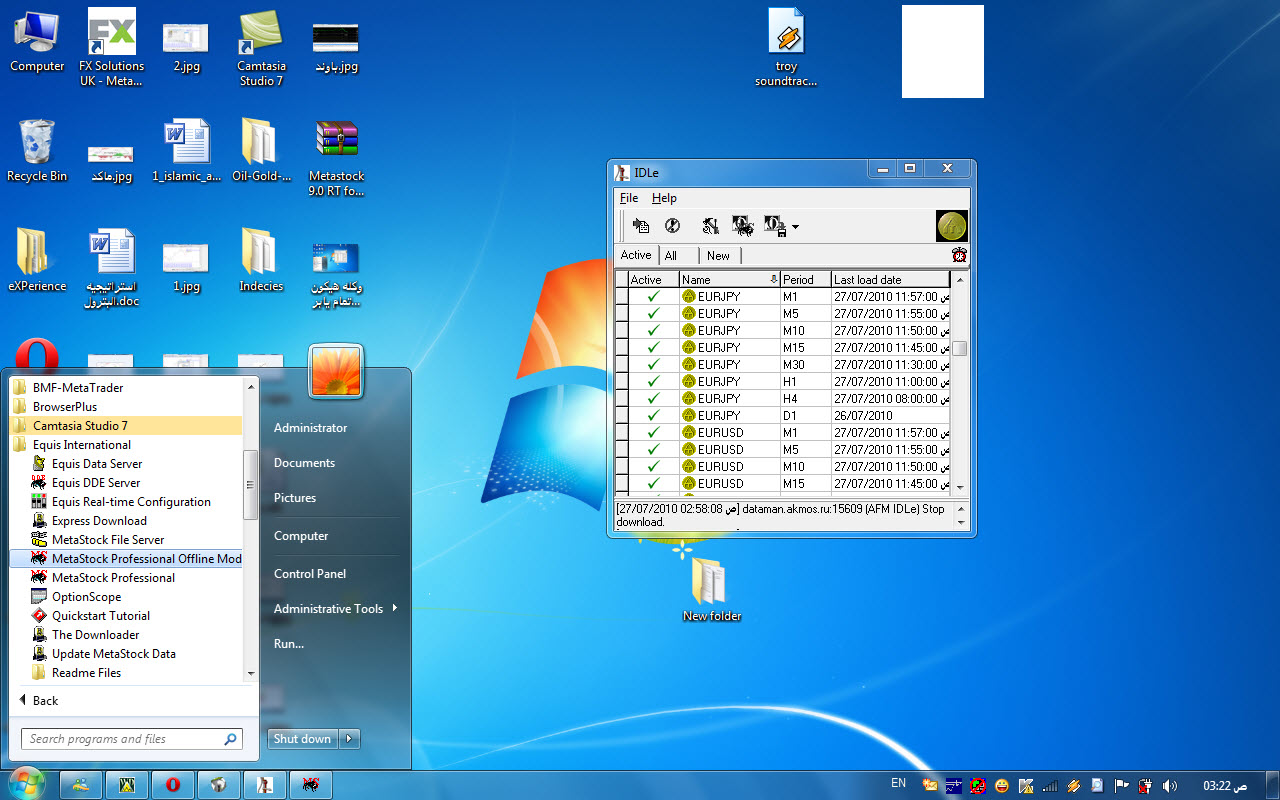This screenshot has height=800, width=1280.
Task: Open FX Solutions UK MetaTrader desktop shortcut
Action: pos(112,46)
